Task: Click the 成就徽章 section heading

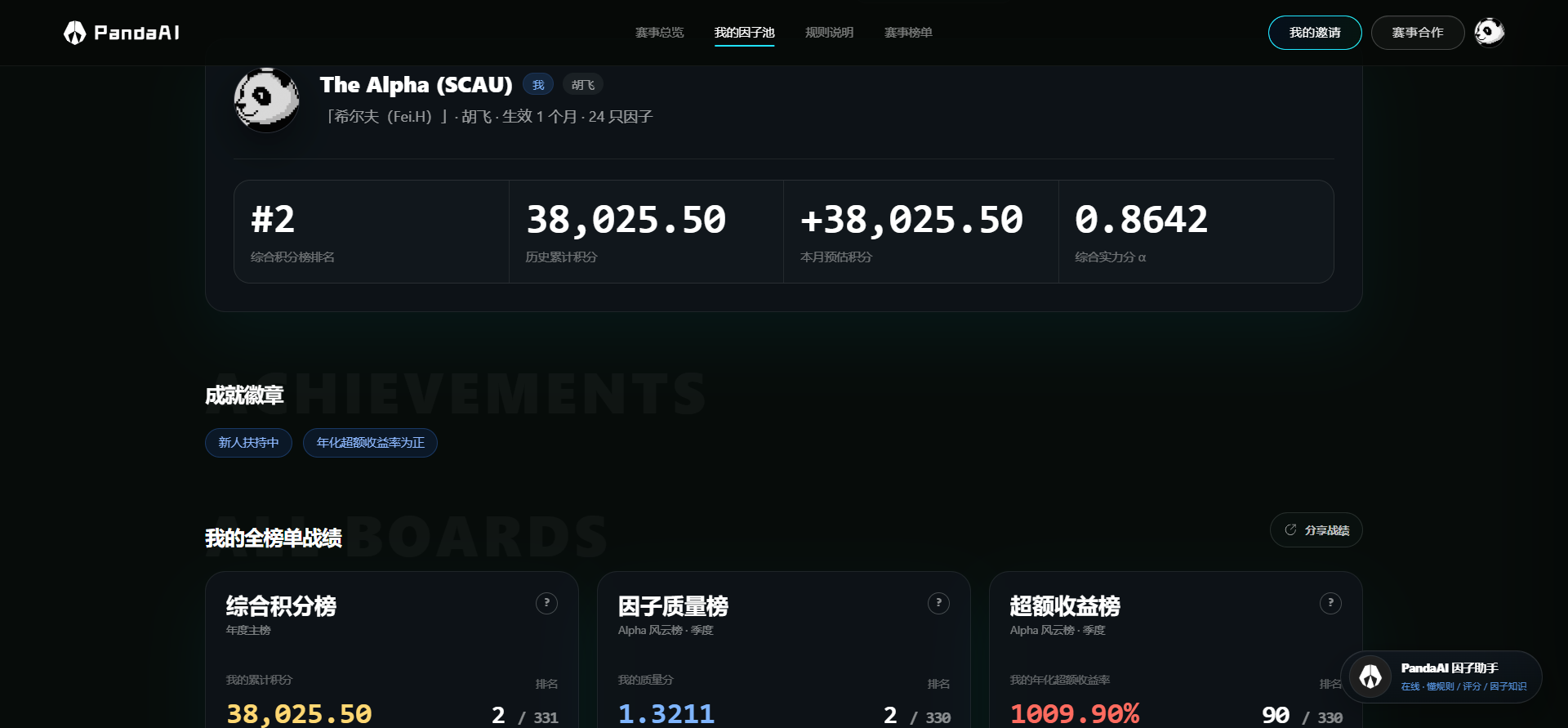Action: [244, 395]
